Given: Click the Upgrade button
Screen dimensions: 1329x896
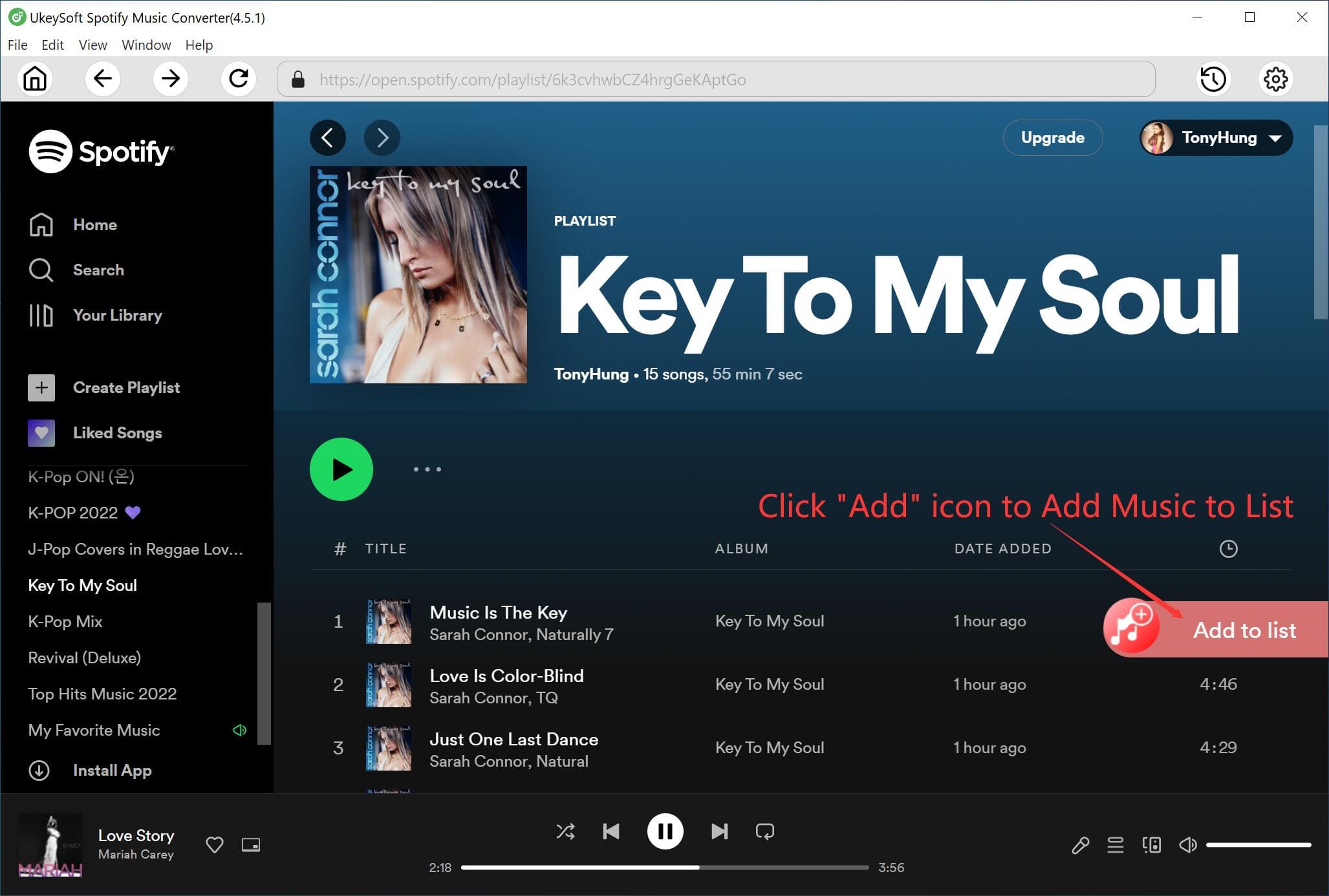Looking at the screenshot, I should [x=1052, y=138].
